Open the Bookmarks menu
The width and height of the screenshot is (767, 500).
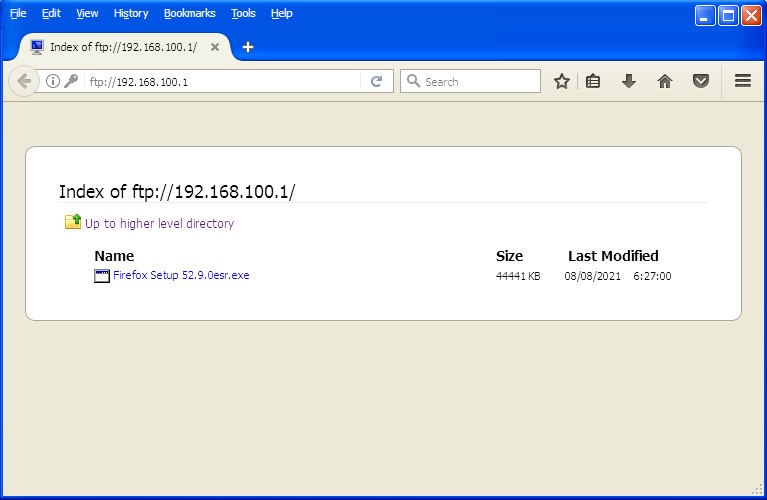tap(189, 14)
